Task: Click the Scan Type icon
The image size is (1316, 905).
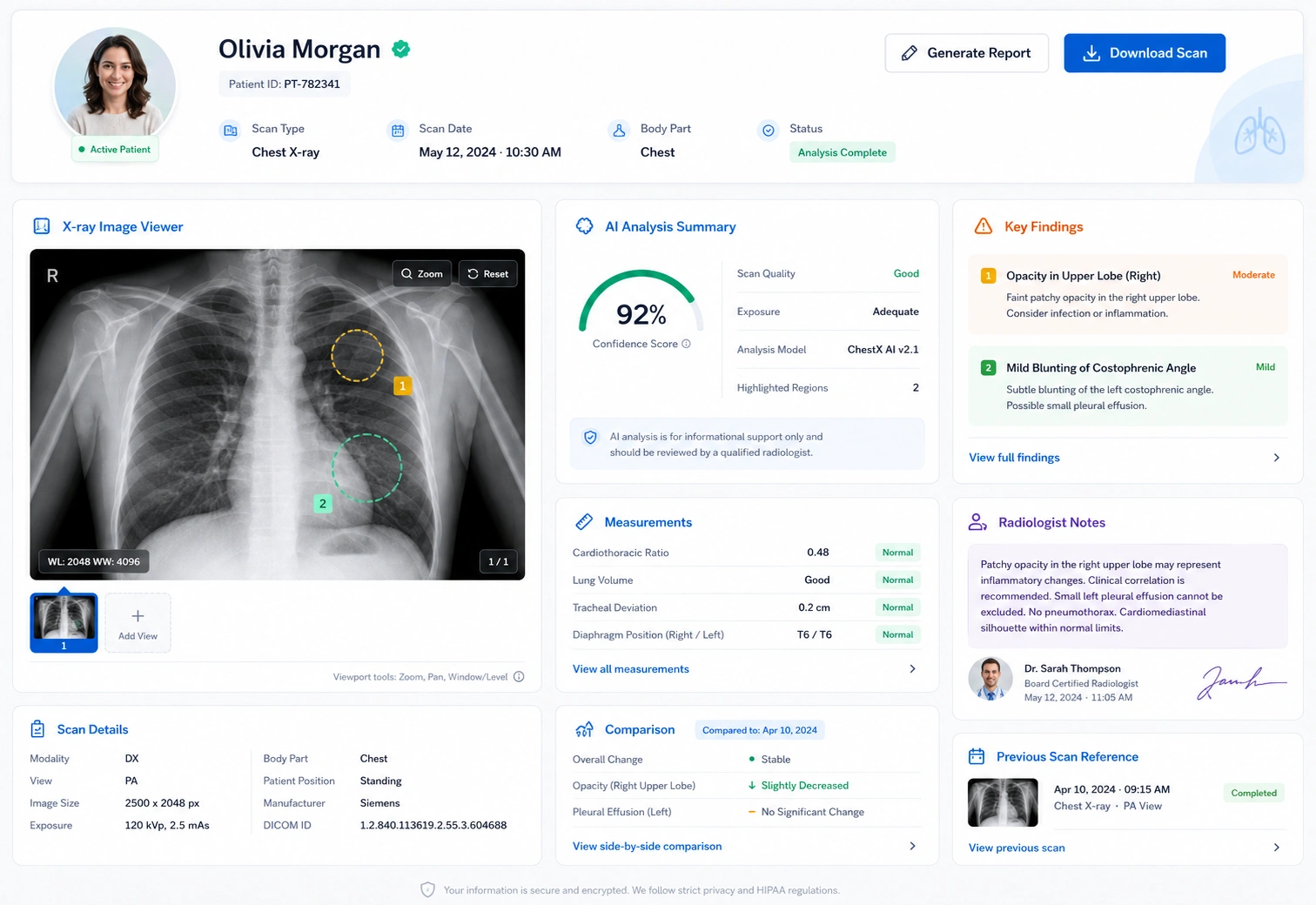Action: click(231, 131)
